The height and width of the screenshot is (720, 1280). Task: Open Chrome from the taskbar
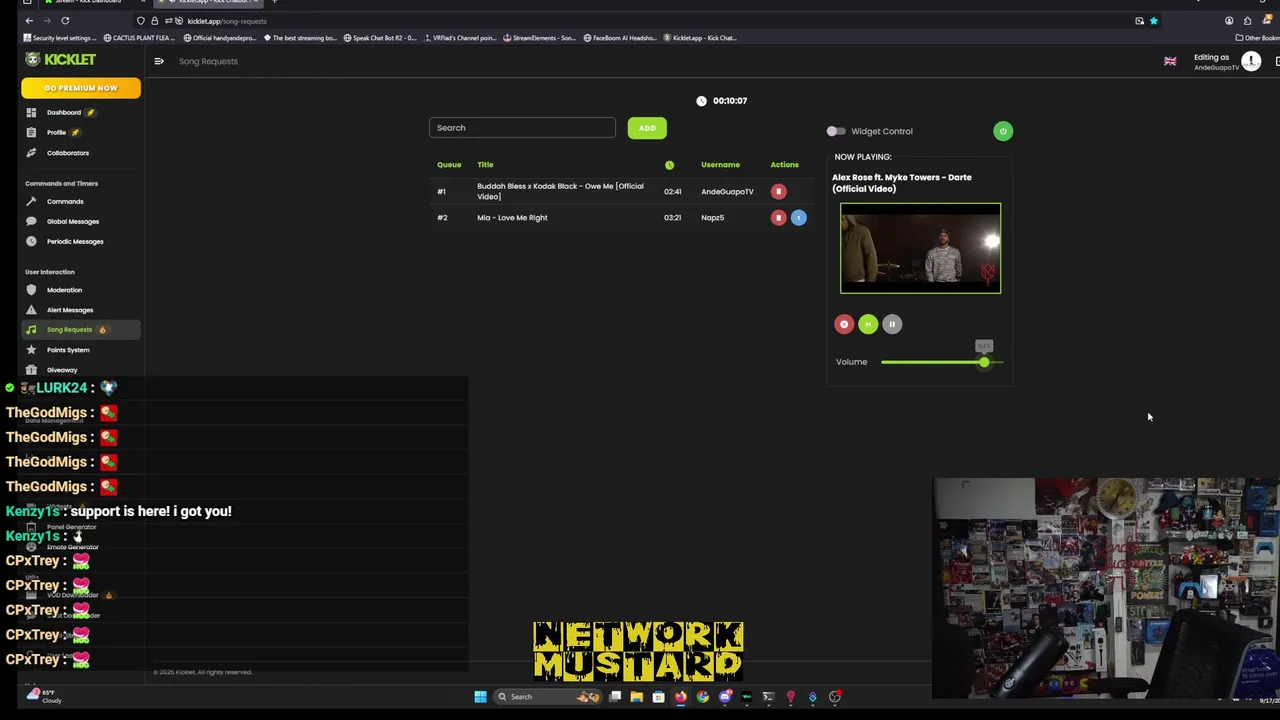coord(703,697)
